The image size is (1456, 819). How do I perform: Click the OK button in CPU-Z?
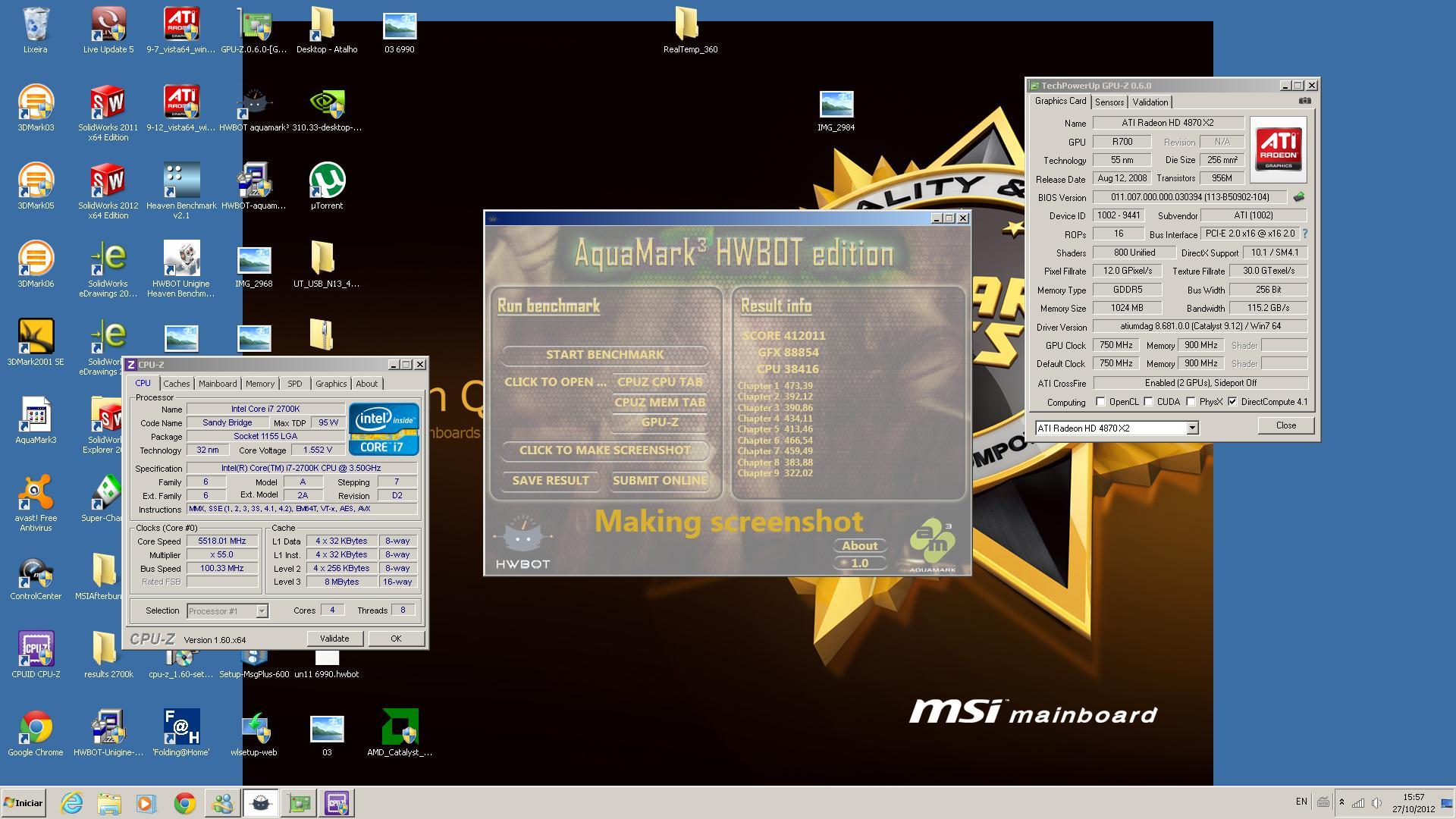click(396, 639)
